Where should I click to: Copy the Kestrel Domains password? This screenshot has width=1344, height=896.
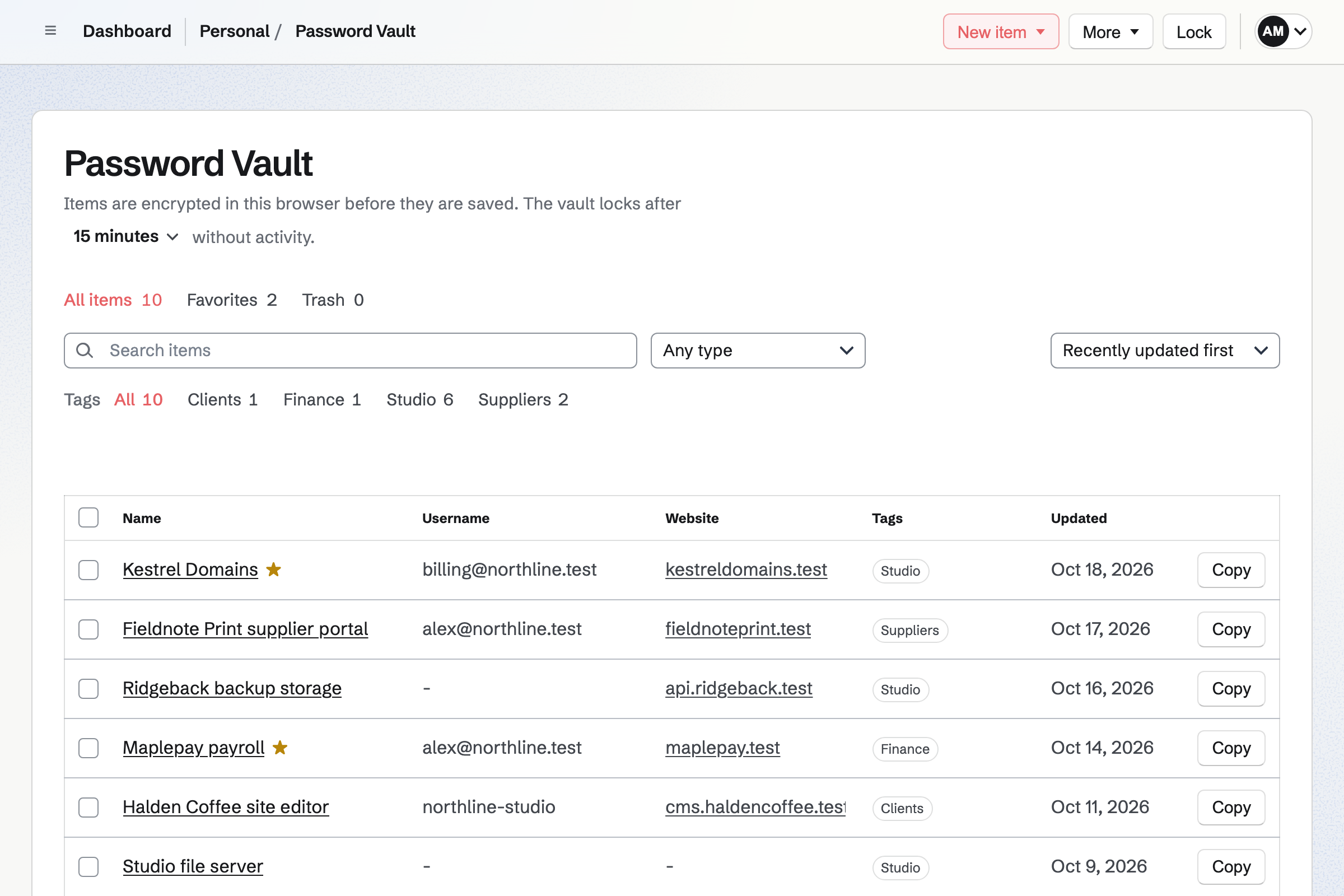[x=1231, y=570]
